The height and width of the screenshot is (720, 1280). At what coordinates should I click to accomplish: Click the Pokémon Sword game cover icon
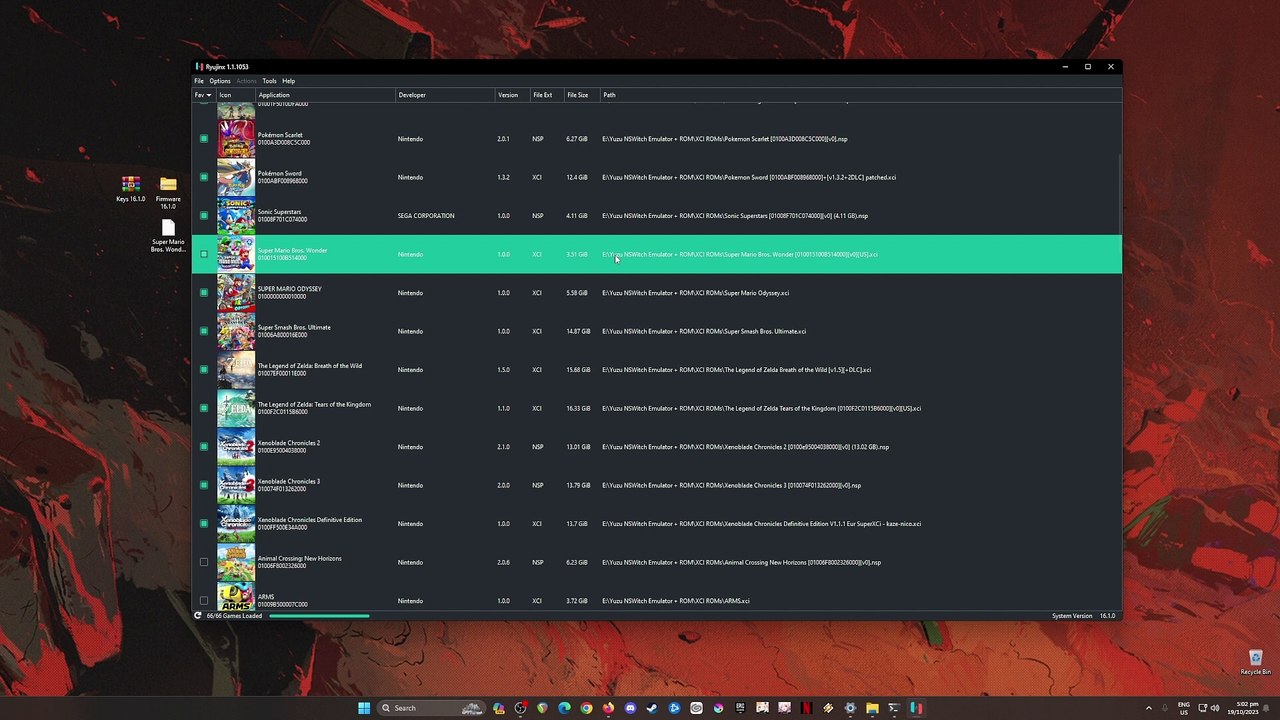click(236, 177)
